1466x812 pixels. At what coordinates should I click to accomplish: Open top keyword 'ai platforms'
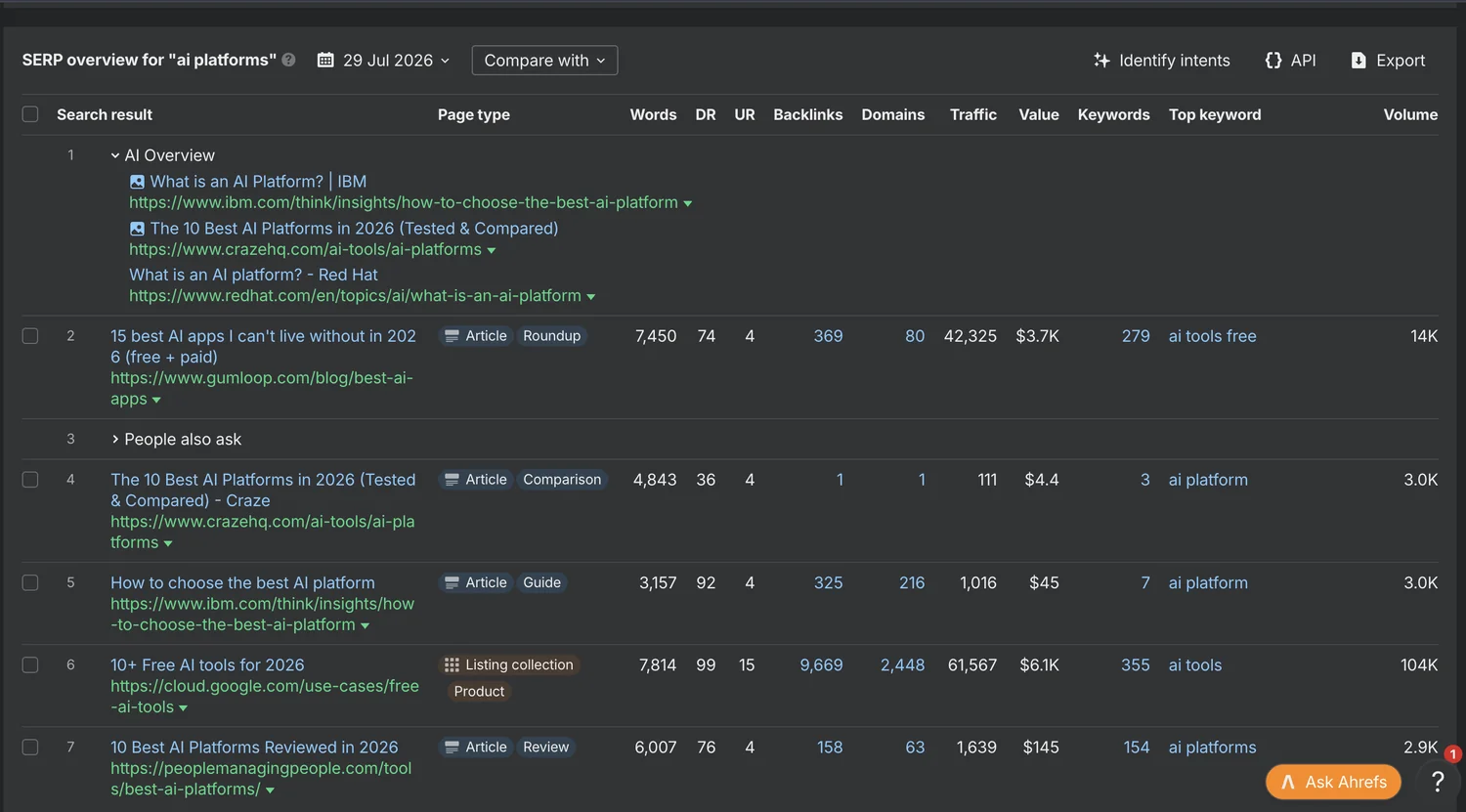point(1212,748)
